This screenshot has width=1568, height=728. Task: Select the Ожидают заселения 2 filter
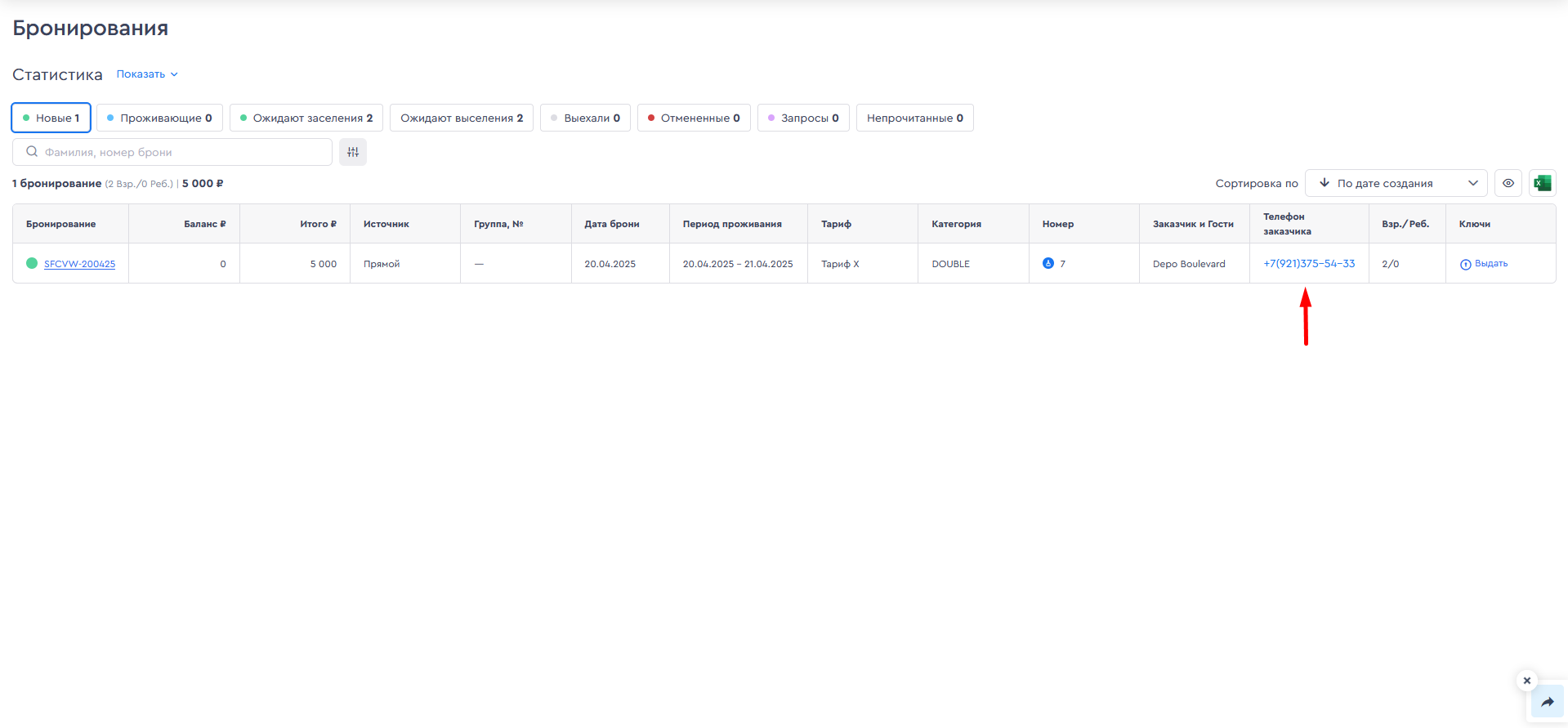[306, 118]
